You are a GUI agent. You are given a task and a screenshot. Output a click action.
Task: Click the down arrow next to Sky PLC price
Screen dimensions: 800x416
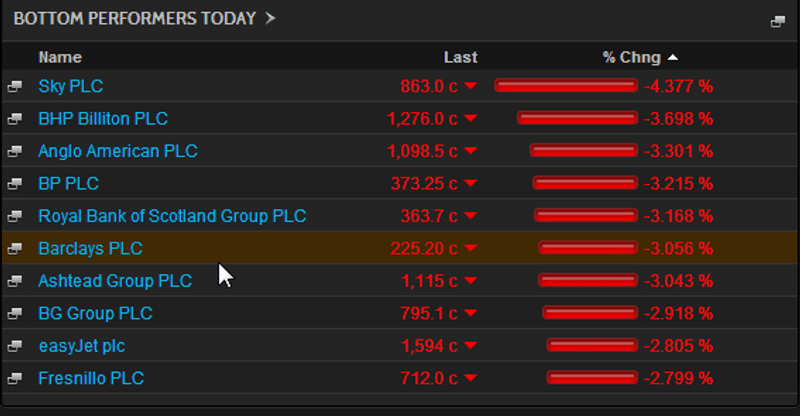[x=470, y=86]
